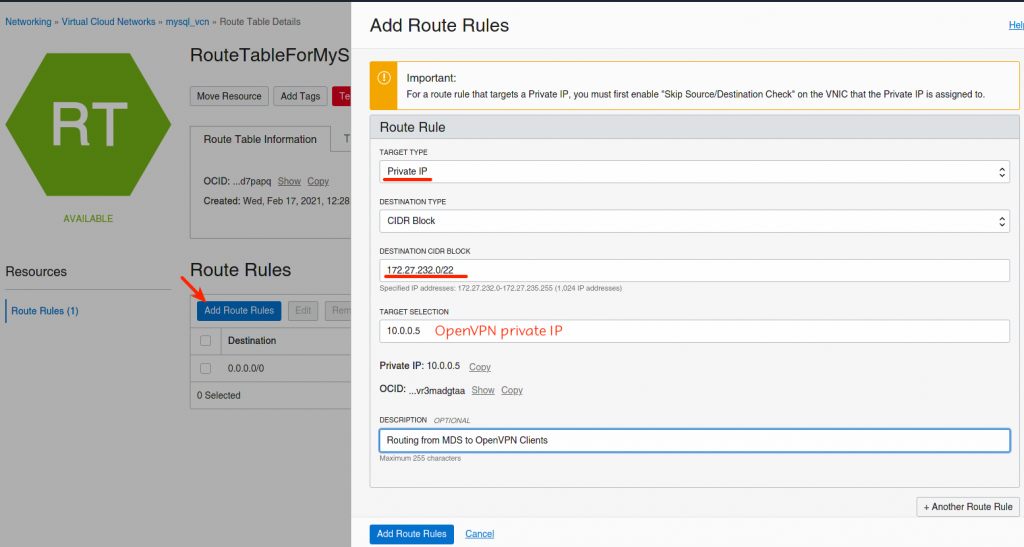The image size is (1024, 547).
Task: Cancel the Add Route Rules dialog
Action: click(480, 534)
